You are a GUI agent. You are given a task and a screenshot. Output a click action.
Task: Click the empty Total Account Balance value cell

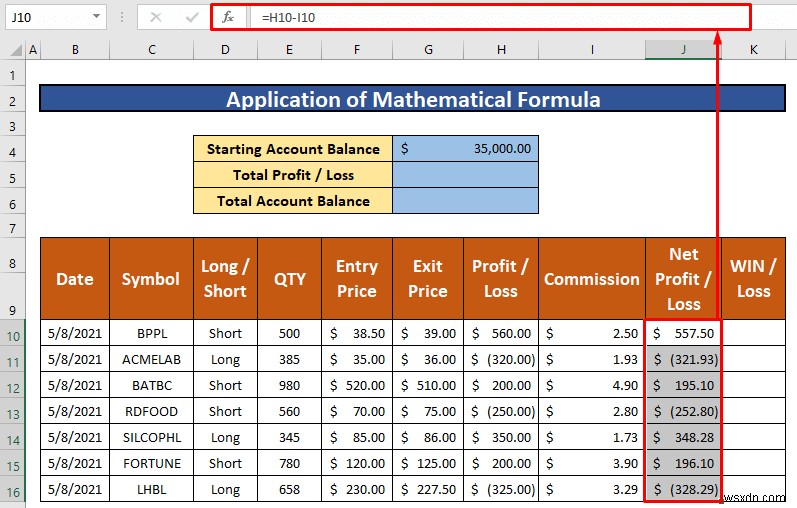point(466,201)
